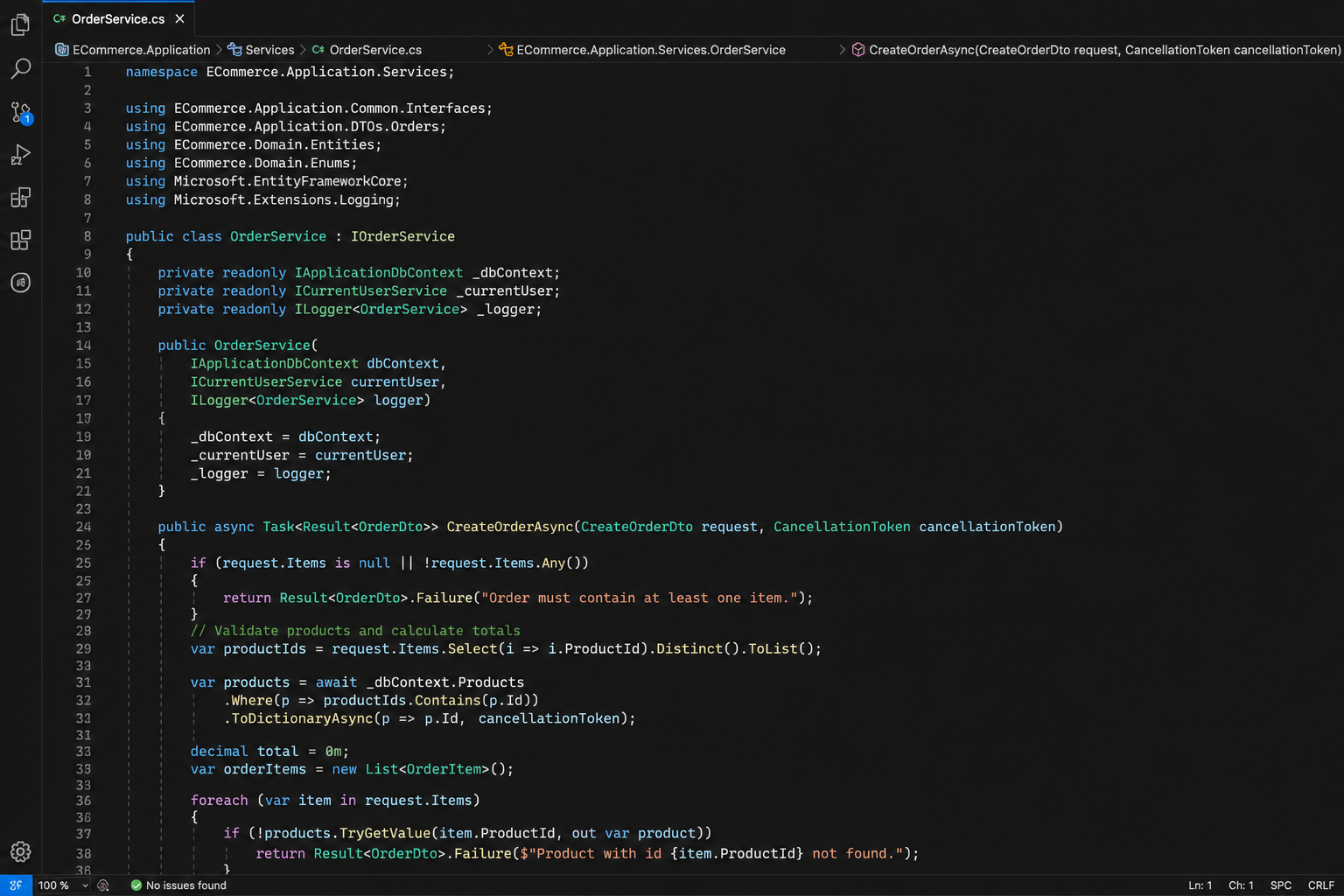
Task: Click 'new List<OrderItem>()' in the code
Action: [419, 769]
